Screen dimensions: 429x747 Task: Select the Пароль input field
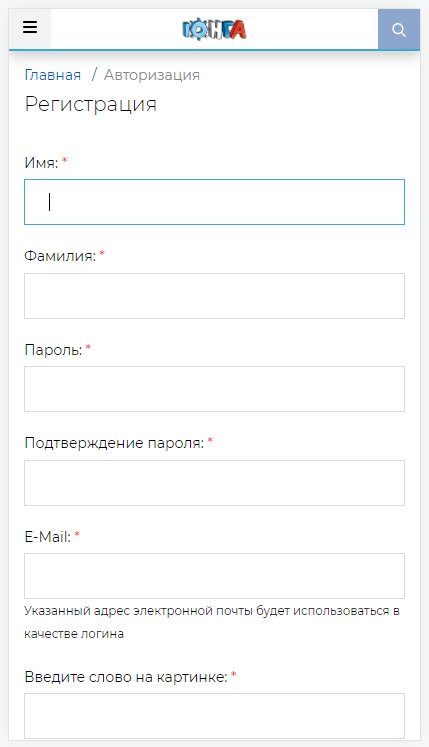tap(214, 389)
